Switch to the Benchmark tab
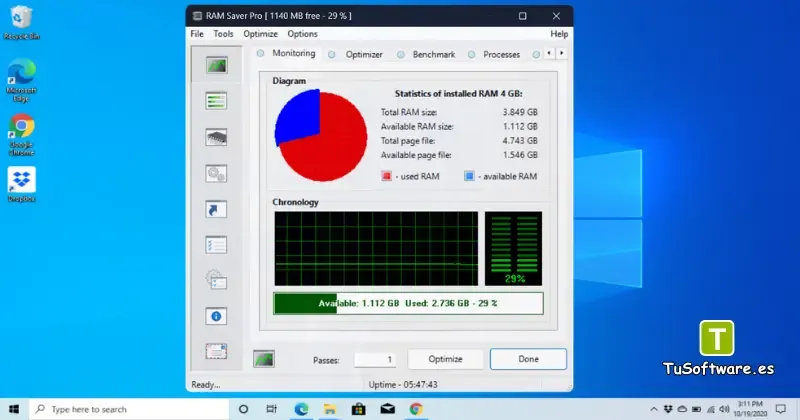This screenshot has width=800, height=420. (x=434, y=54)
